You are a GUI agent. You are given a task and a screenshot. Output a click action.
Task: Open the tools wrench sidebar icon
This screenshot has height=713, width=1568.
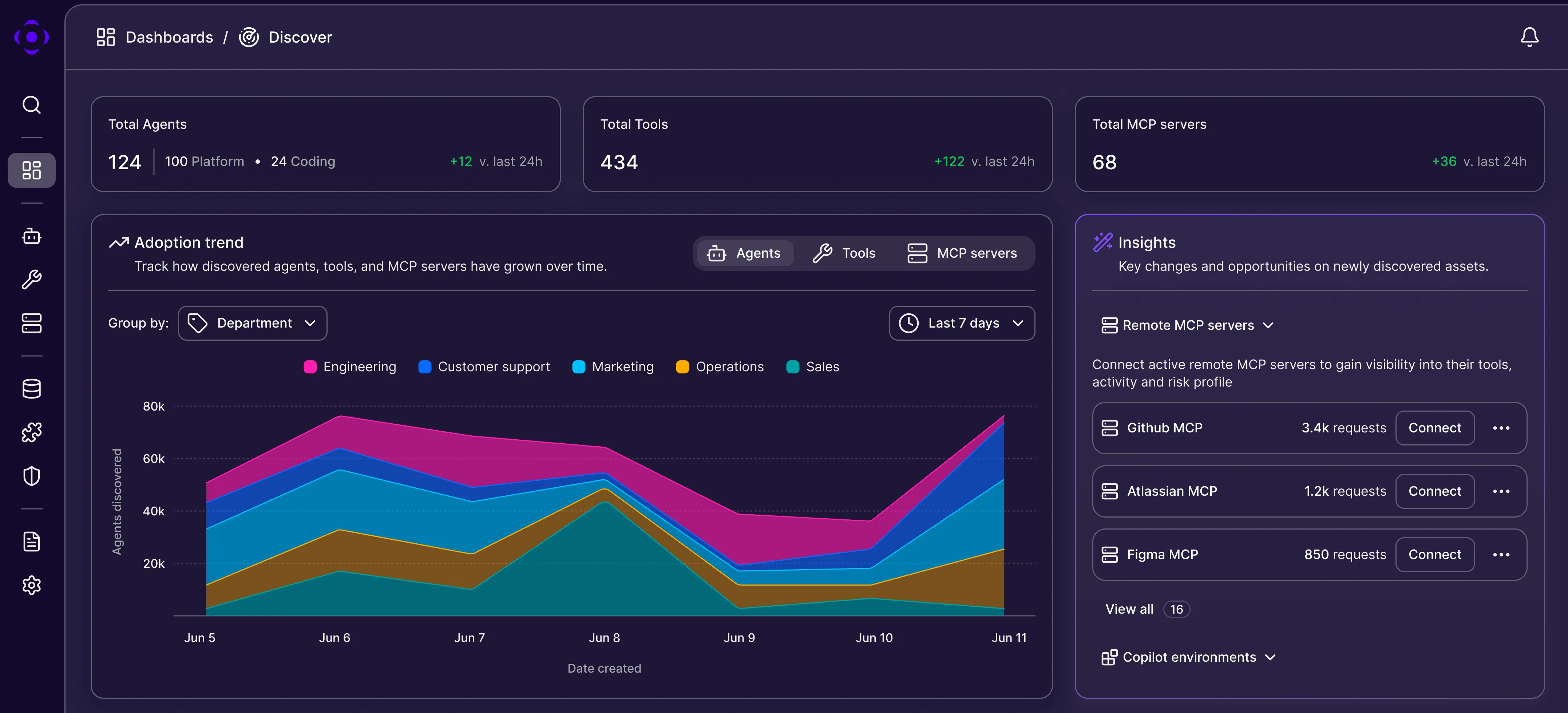point(32,280)
